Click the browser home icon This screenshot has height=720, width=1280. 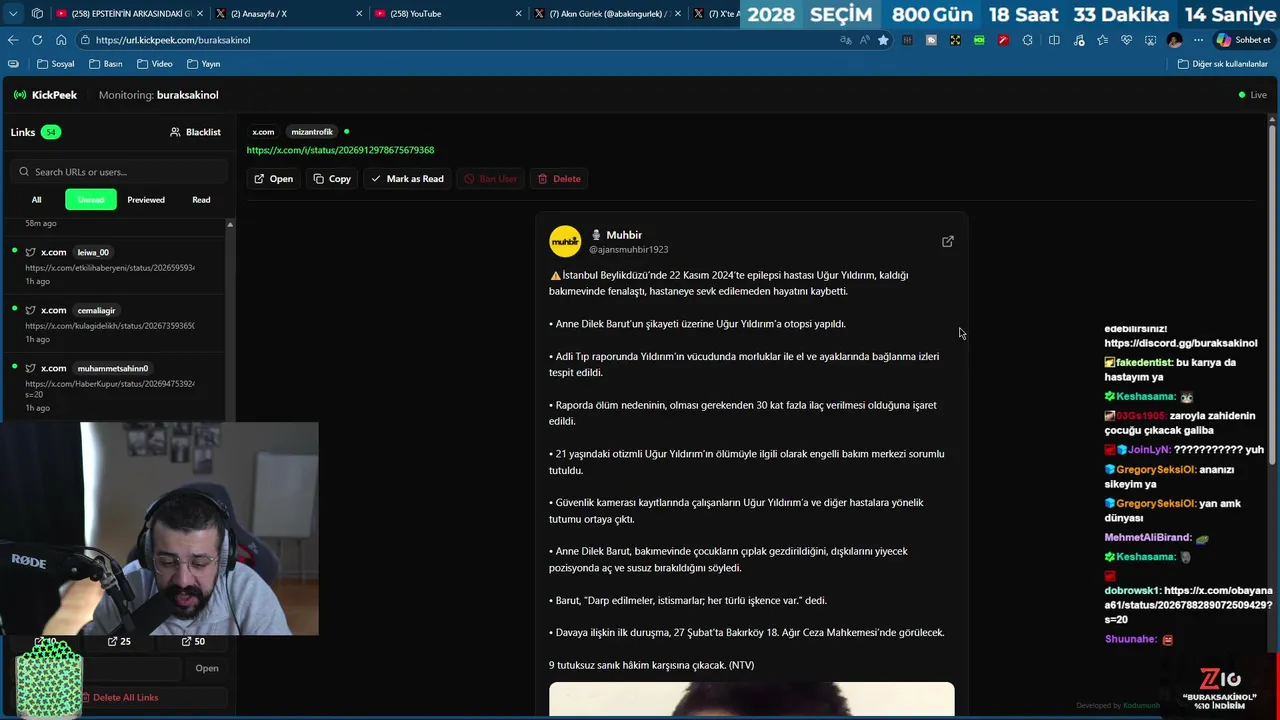coord(61,40)
